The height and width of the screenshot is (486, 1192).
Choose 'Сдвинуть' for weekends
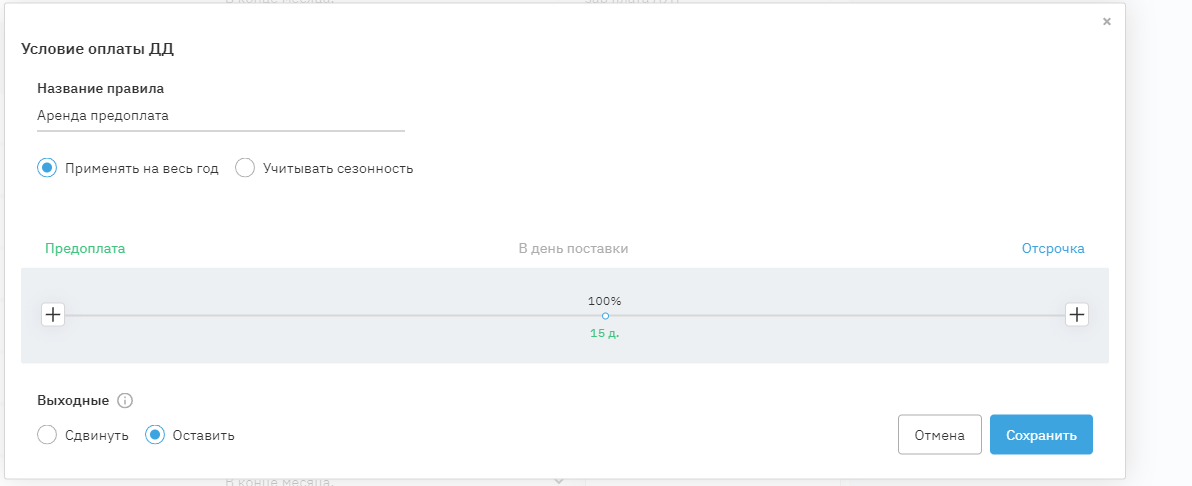46,435
